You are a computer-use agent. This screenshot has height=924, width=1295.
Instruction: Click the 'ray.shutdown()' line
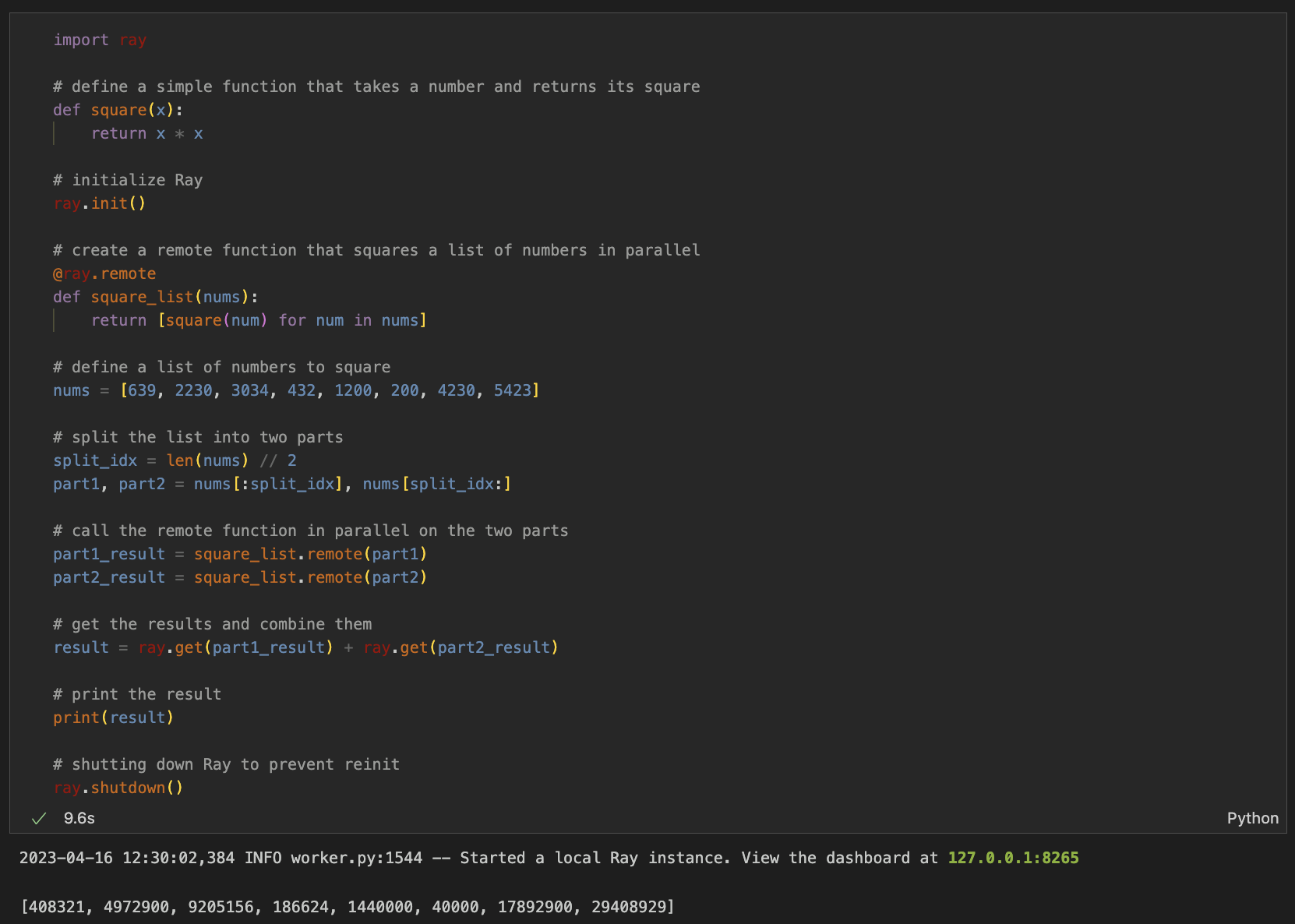[118, 788]
